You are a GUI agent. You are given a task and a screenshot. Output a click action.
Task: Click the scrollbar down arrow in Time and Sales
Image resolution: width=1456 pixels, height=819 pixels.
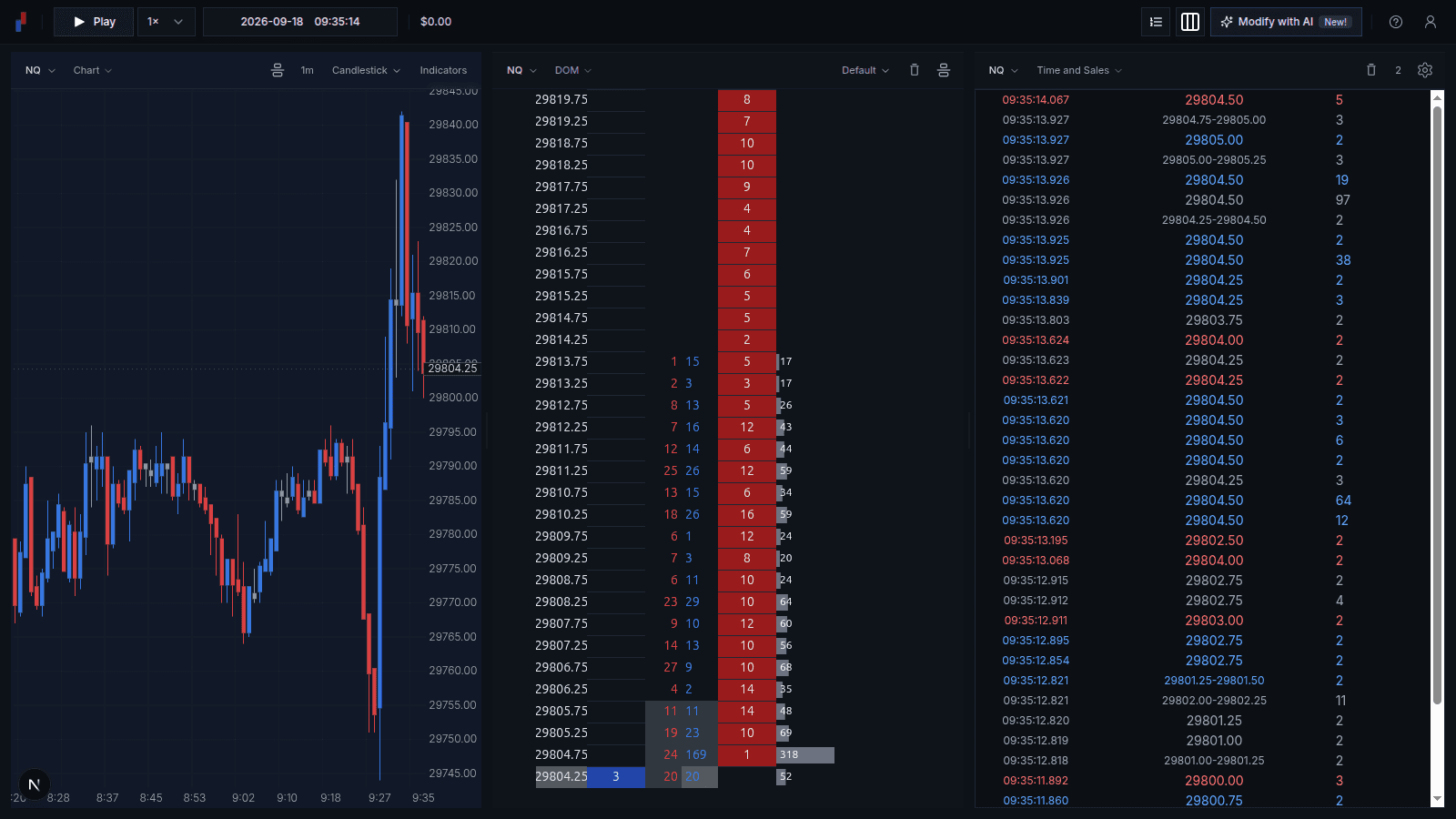coord(1437,799)
